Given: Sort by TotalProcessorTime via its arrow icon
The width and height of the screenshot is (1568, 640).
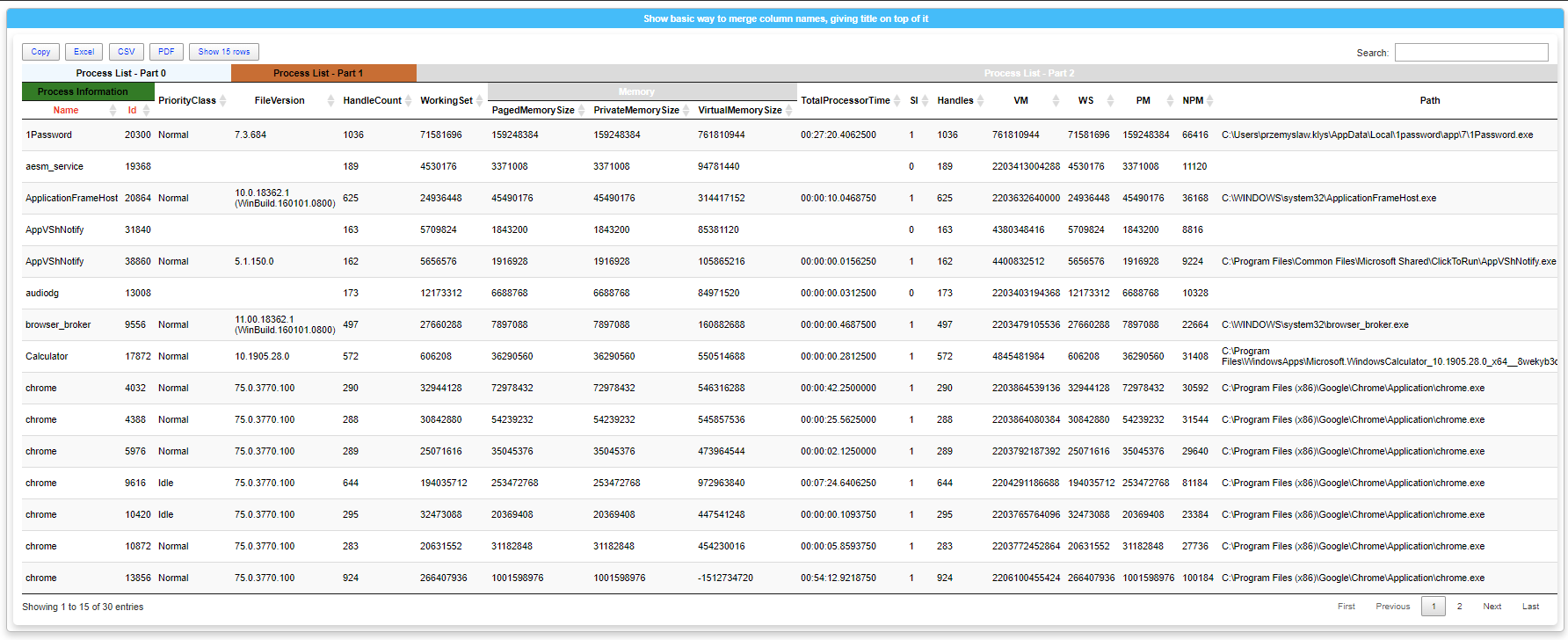Looking at the screenshot, I should tap(897, 101).
